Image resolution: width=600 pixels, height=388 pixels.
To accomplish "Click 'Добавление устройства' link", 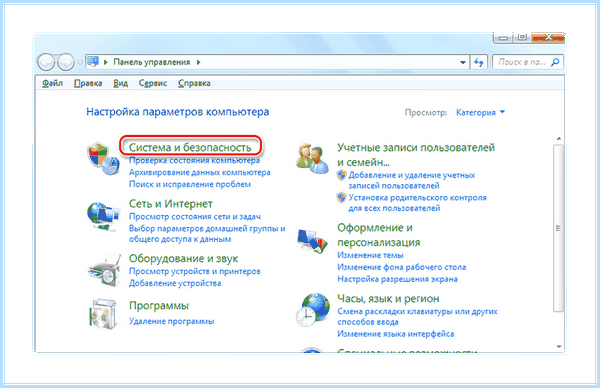I will coord(175,283).
